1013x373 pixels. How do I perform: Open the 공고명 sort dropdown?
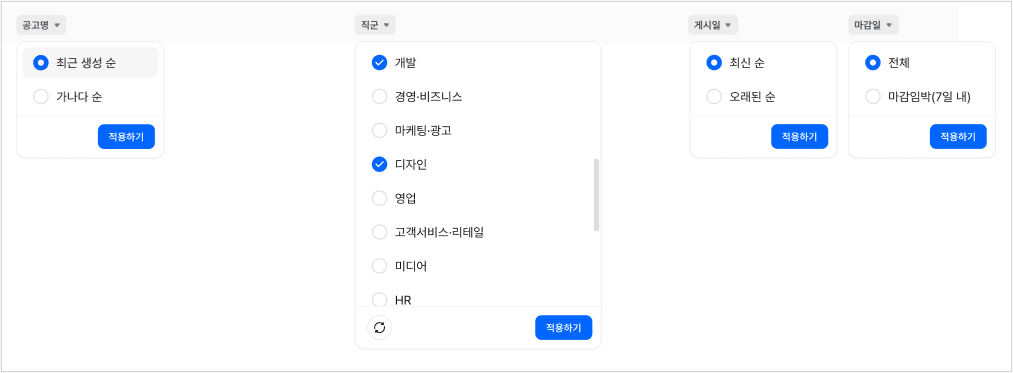click(41, 25)
